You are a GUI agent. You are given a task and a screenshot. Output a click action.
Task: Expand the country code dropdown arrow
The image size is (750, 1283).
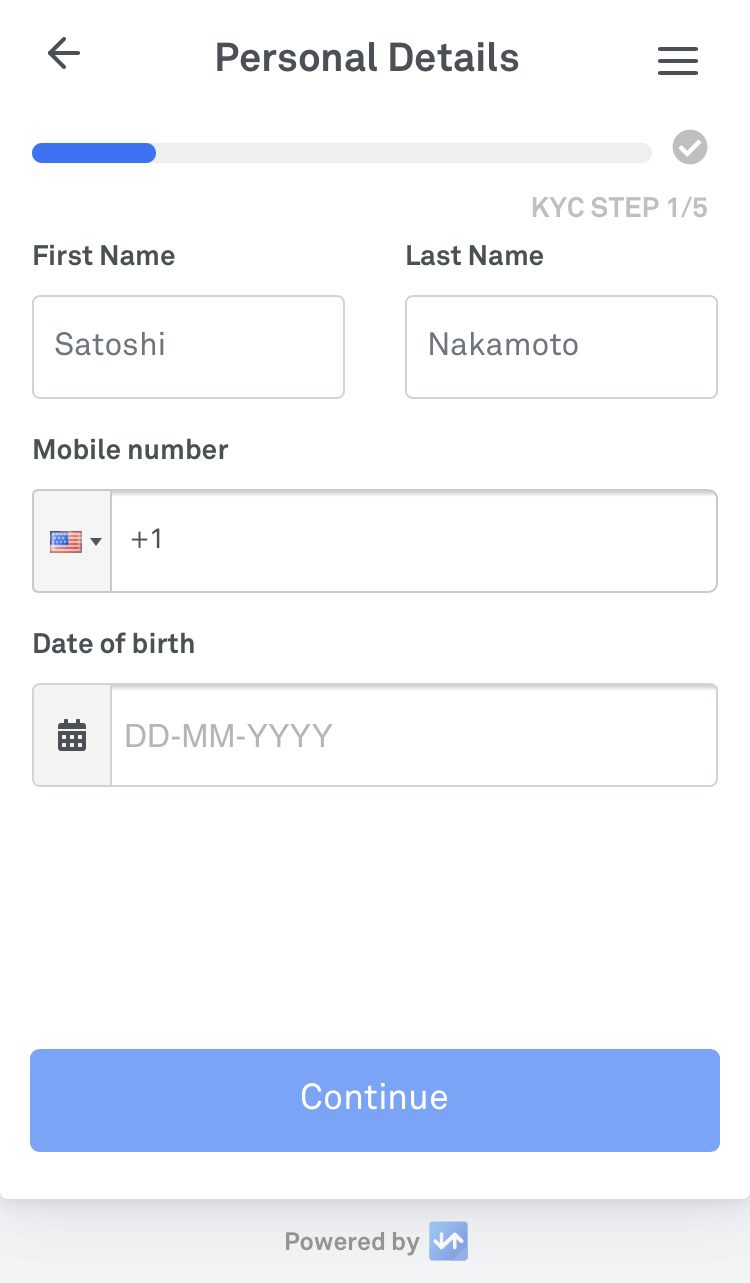[96, 542]
